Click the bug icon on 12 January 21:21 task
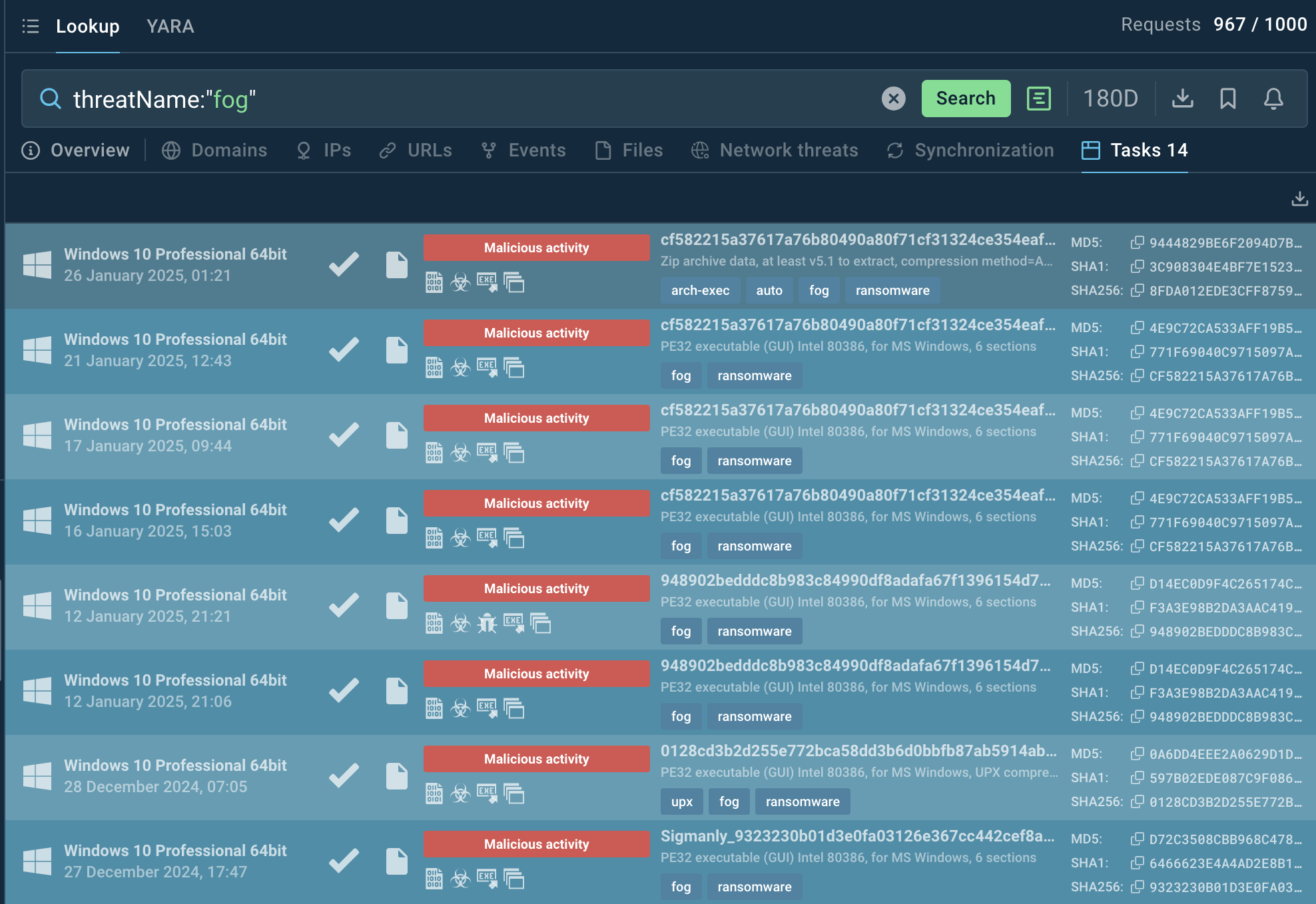Screen dimensions: 1316x904 pos(488,623)
